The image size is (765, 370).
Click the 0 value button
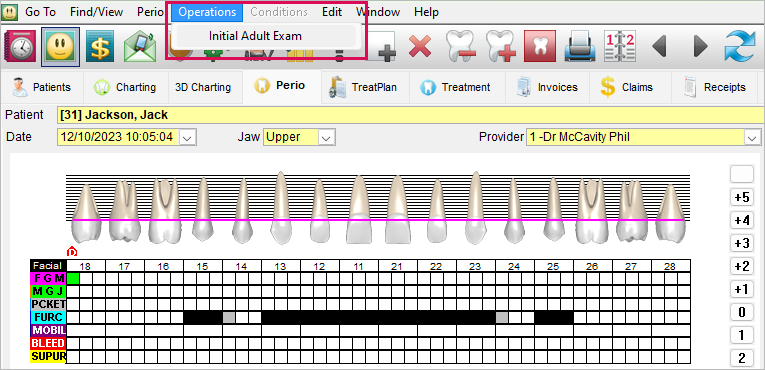click(x=742, y=312)
